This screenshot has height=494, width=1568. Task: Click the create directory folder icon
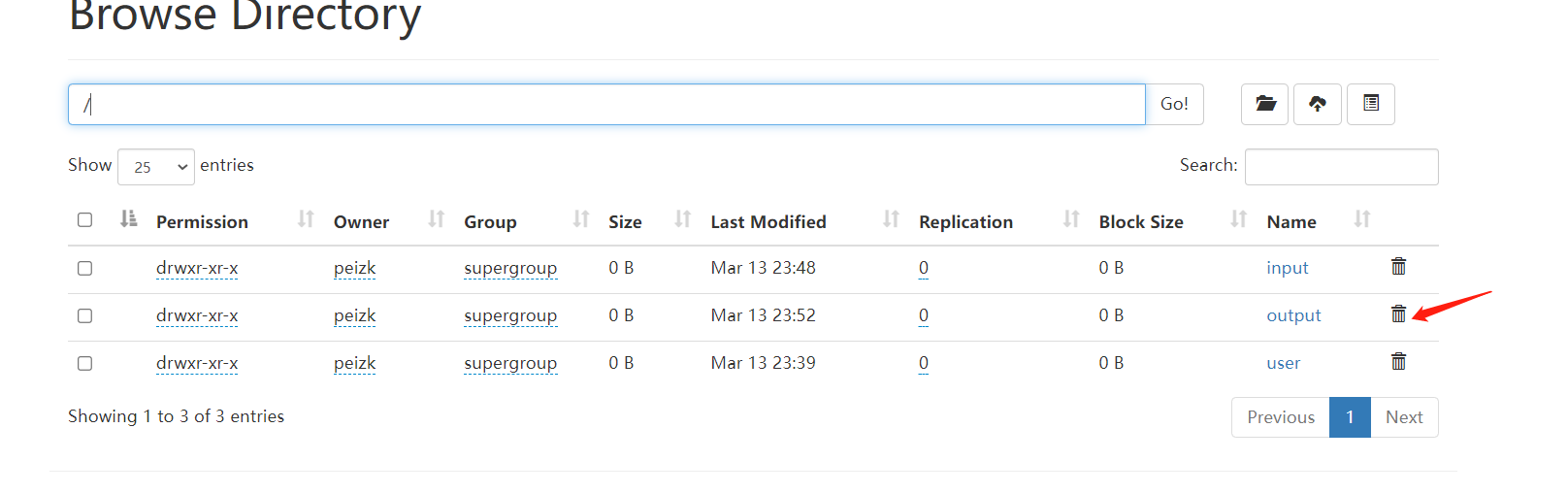click(1264, 104)
